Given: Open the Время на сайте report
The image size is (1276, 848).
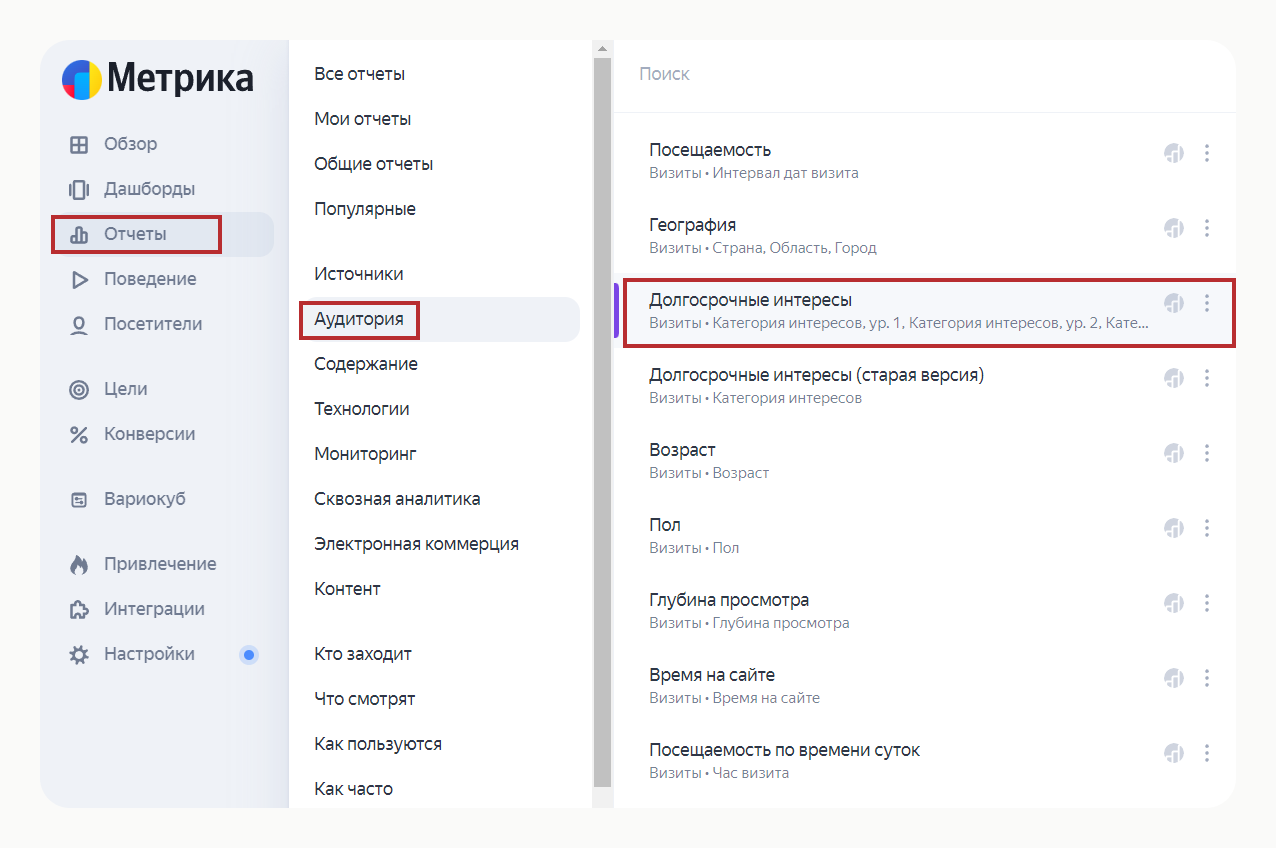Looking at the screenshot, I should point(712,675).
